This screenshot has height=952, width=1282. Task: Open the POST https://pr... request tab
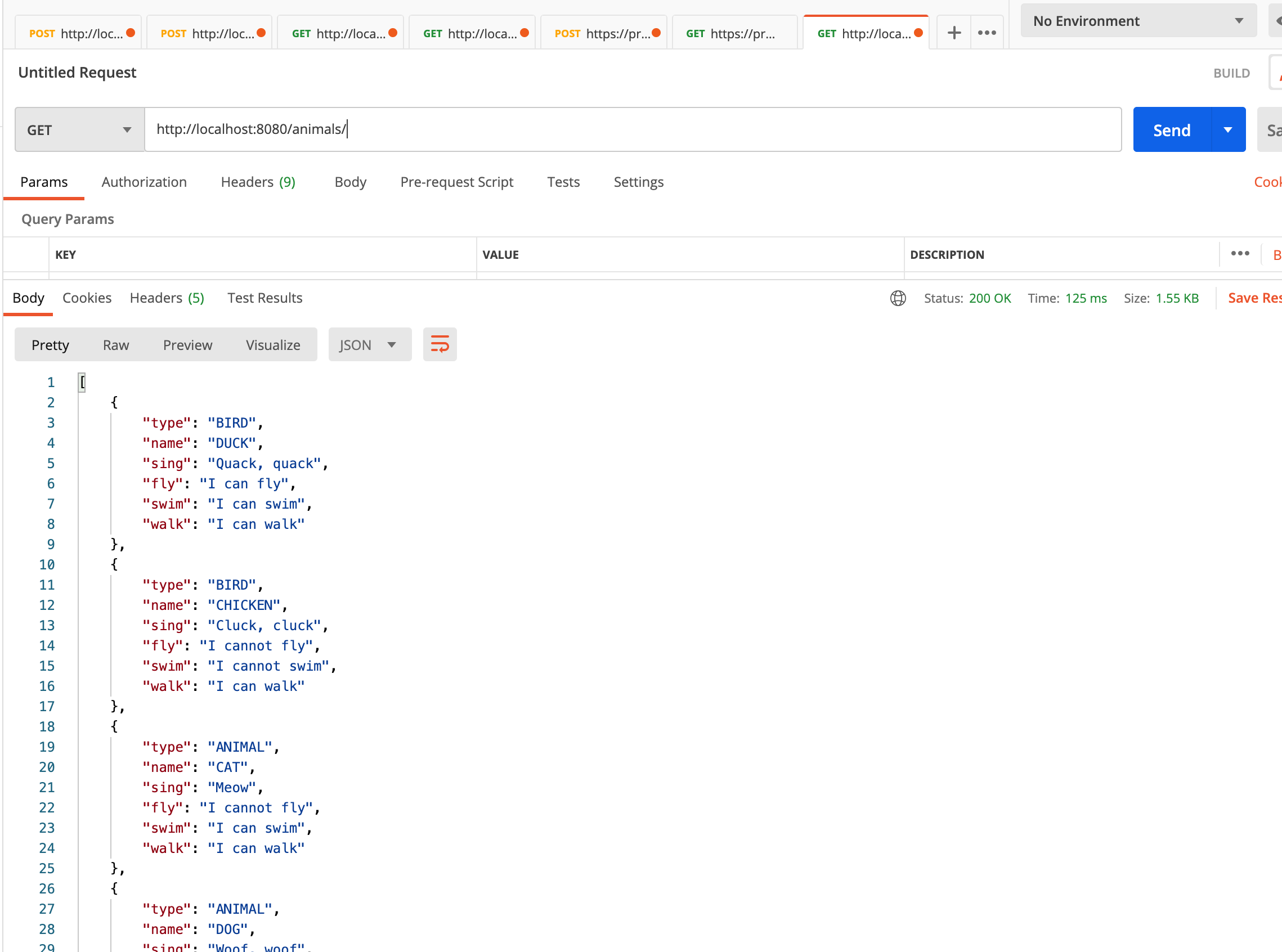point(603,33)
